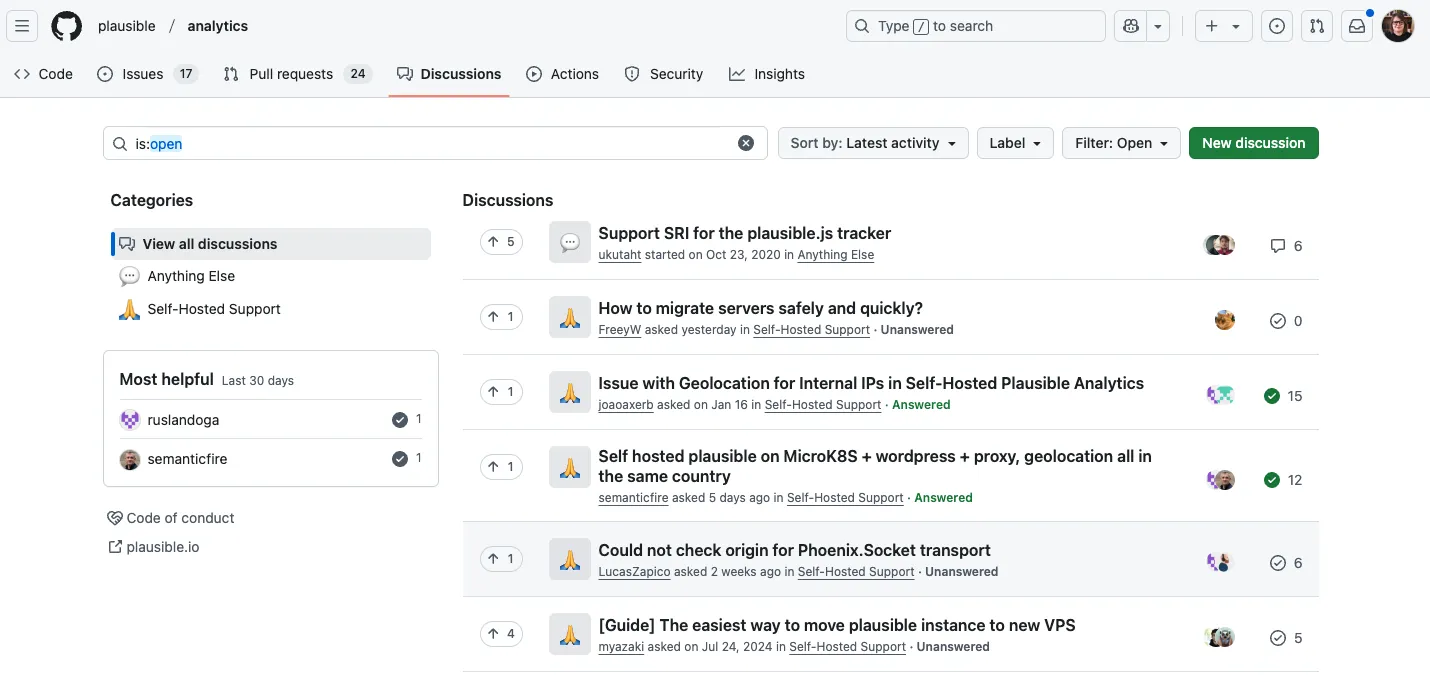Switch to the Actions tab

point(562,74)
